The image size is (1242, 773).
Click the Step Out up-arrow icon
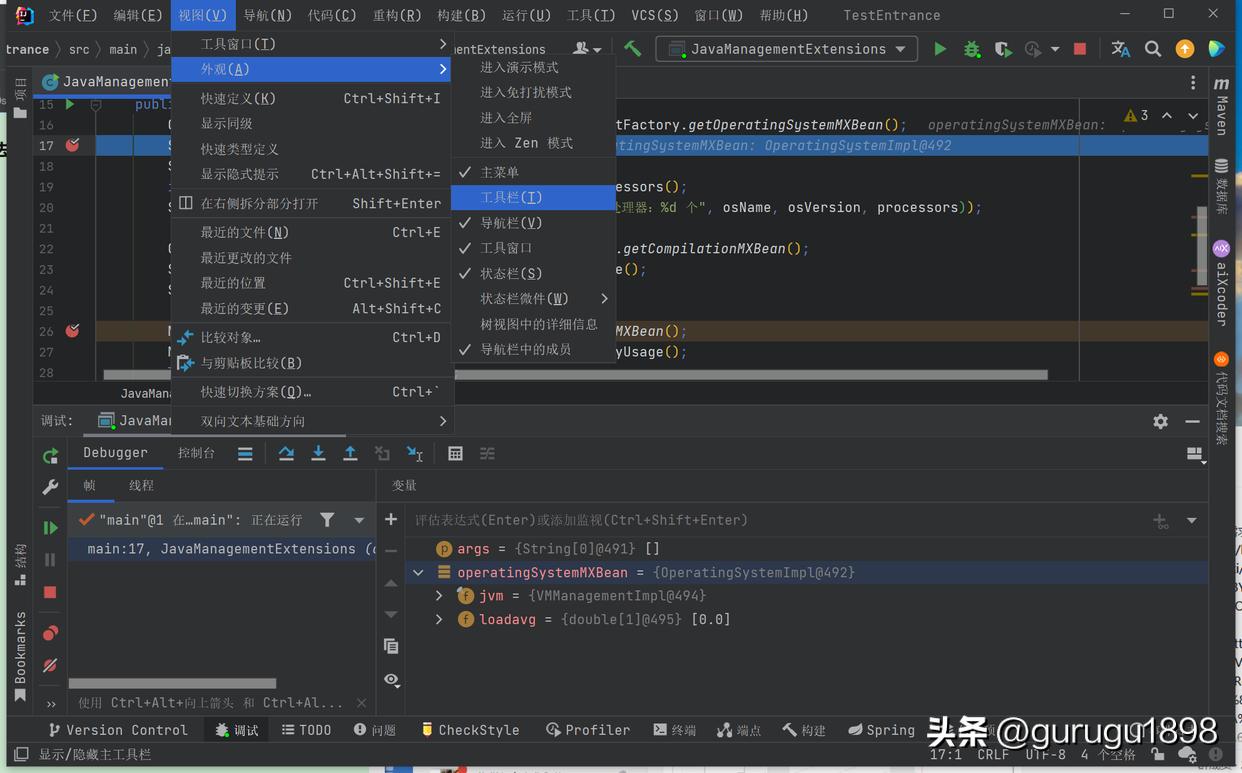(x=350, y=453)
